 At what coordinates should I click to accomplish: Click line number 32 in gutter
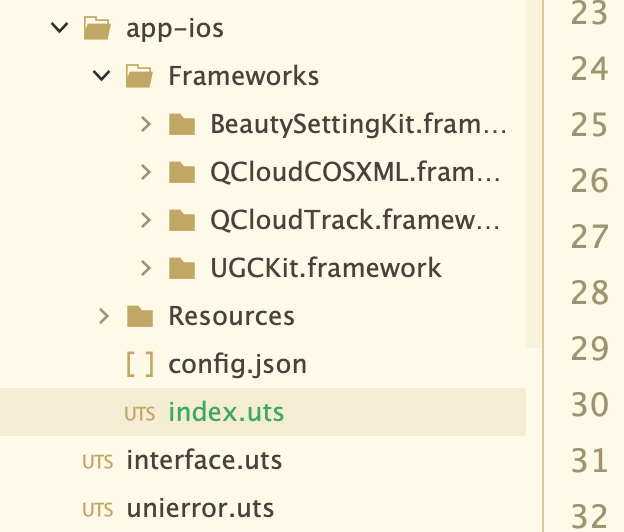[x=589, y=516]
